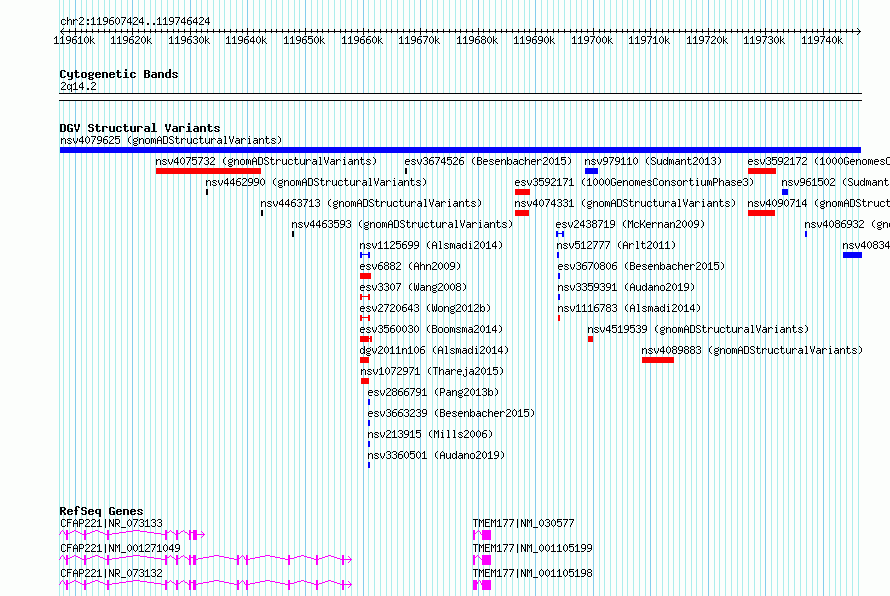Click esv3592171 (1000GenomesConsortiumPhase3) label
Image resolution: width=890 pixels, height=596 pixels.
[634, 182]
